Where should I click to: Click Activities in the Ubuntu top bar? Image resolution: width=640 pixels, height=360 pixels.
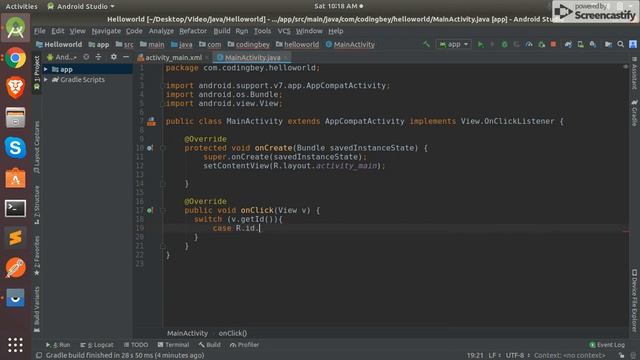[21, 6]
